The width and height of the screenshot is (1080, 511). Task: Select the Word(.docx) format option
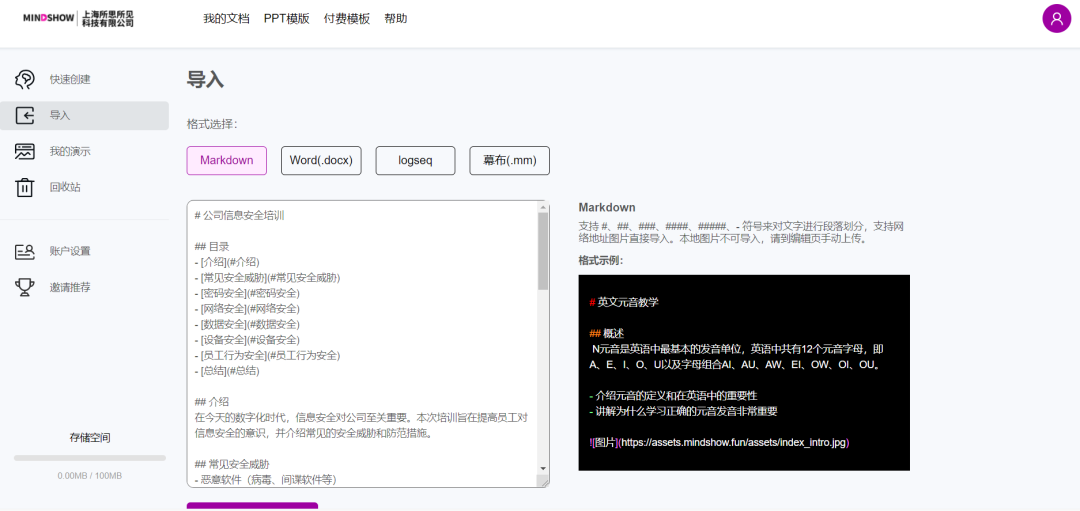tap(321, 160)
